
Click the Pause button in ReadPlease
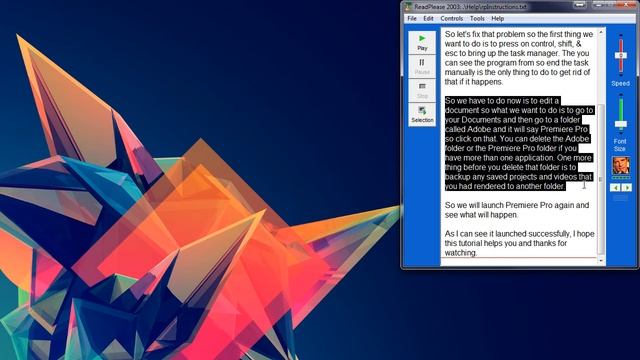[422, 67]
